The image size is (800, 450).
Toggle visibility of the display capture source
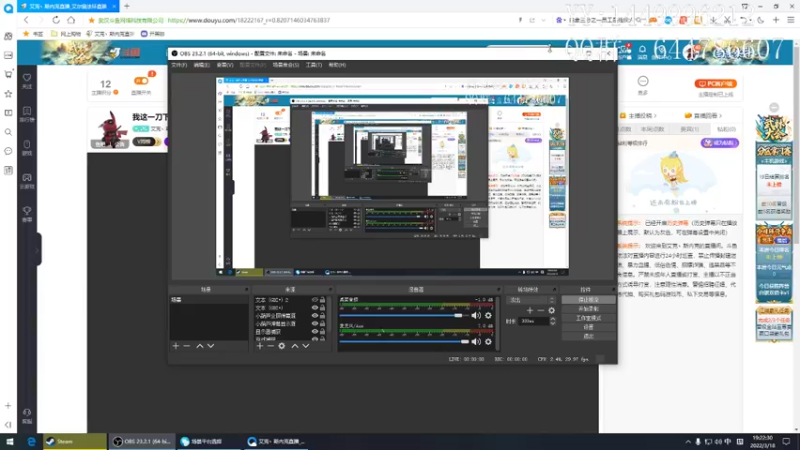[314, 332]
